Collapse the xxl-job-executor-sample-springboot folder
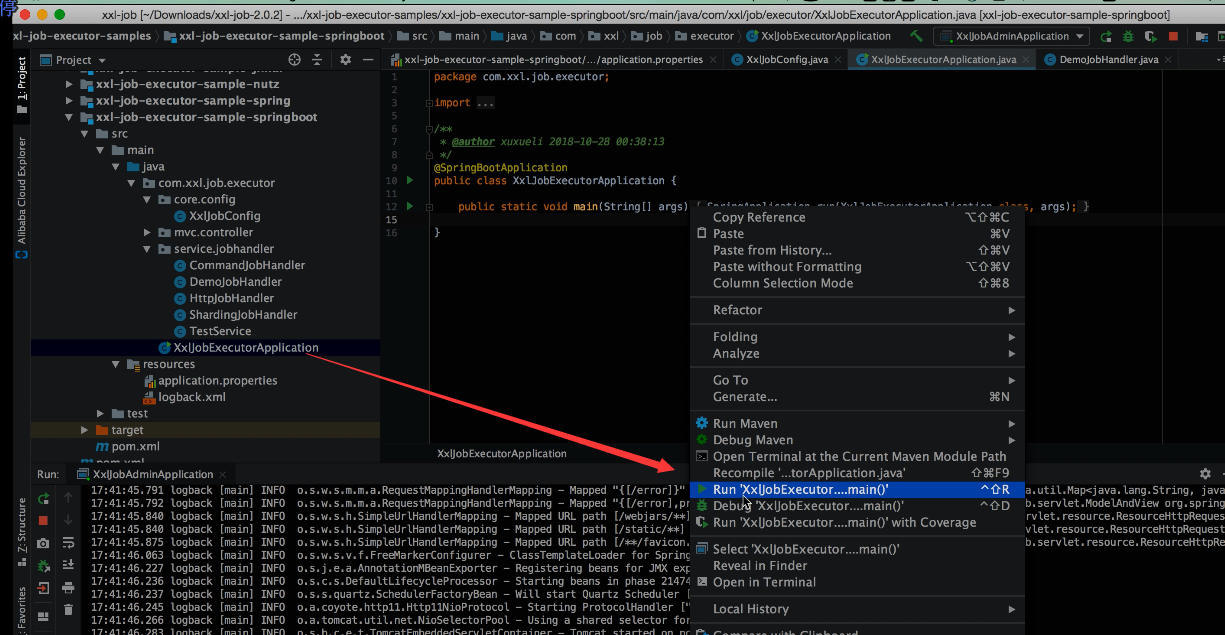 point(69,117)
